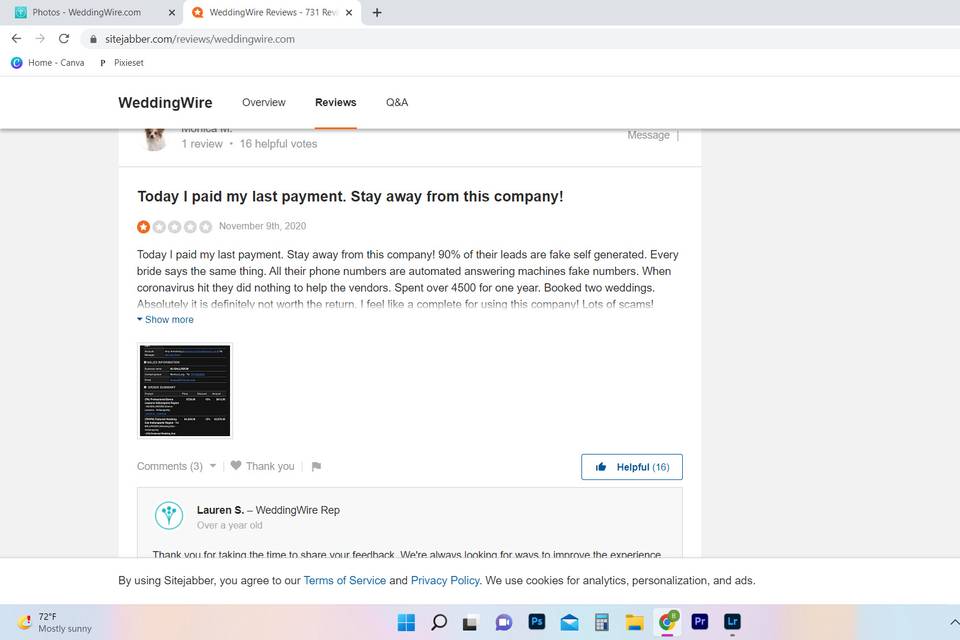Click the address bar URL

click(x=200, y=39)
